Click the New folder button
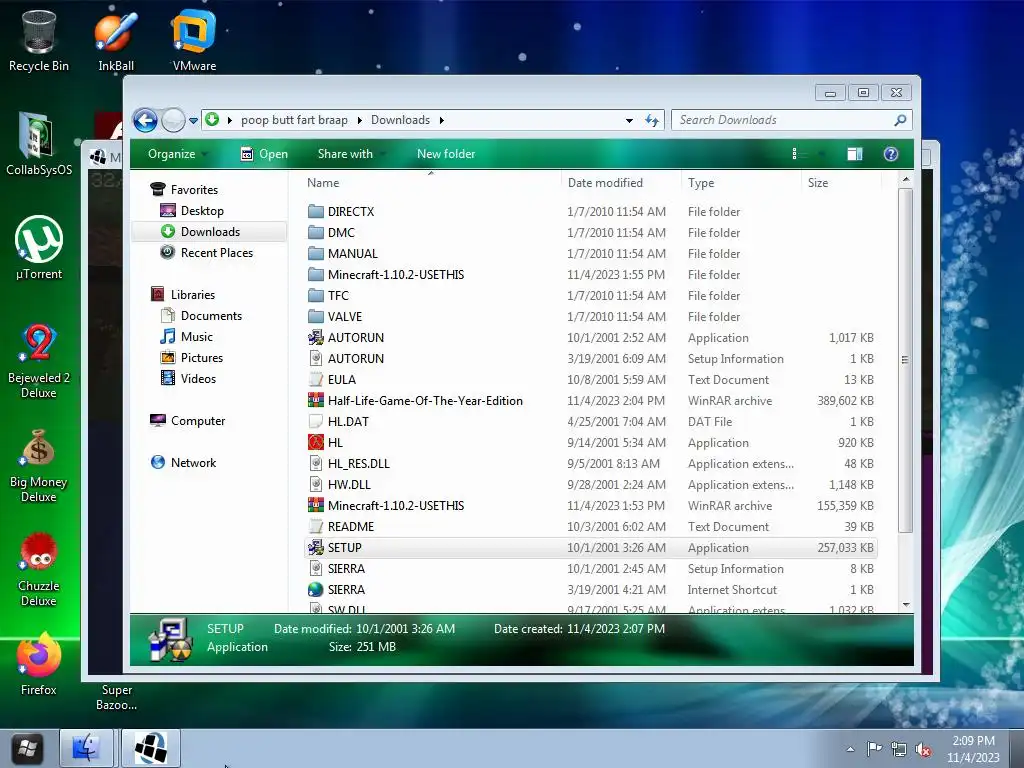Screen dimensions: 1024x768 (x=446, y=154)
